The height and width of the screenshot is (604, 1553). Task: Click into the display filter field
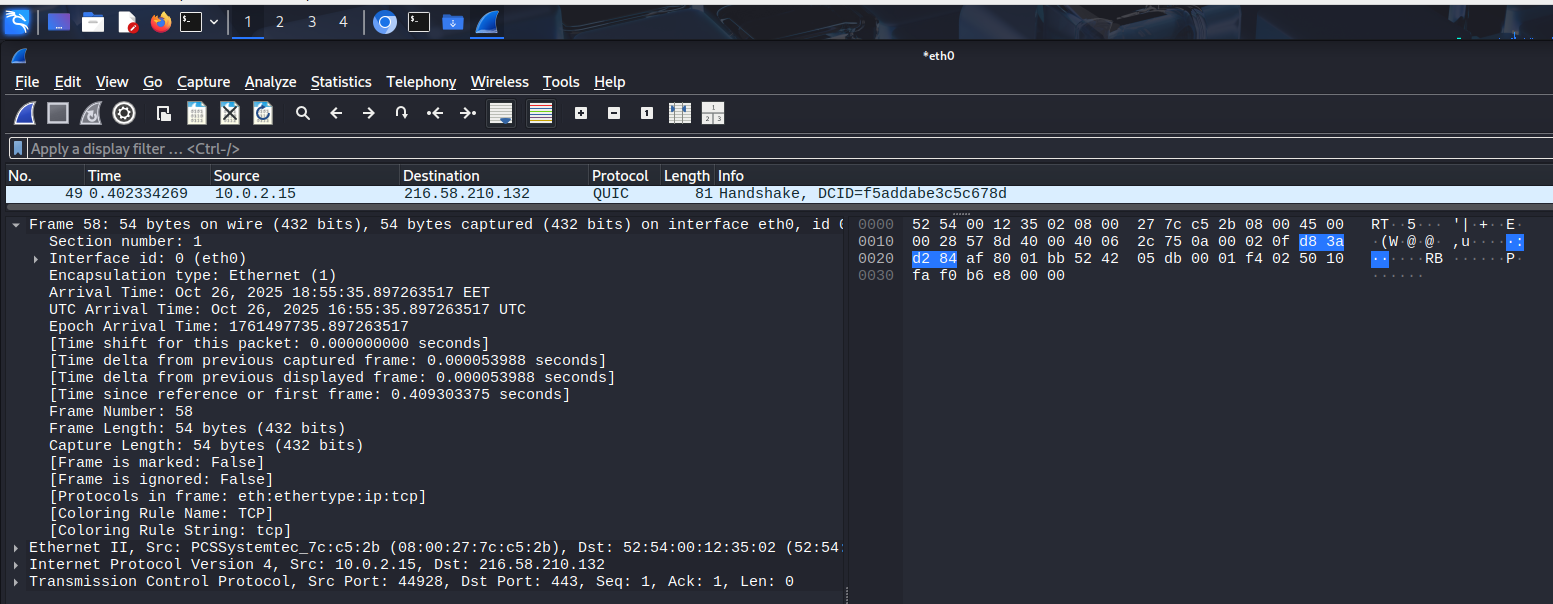tap(700, 149)
